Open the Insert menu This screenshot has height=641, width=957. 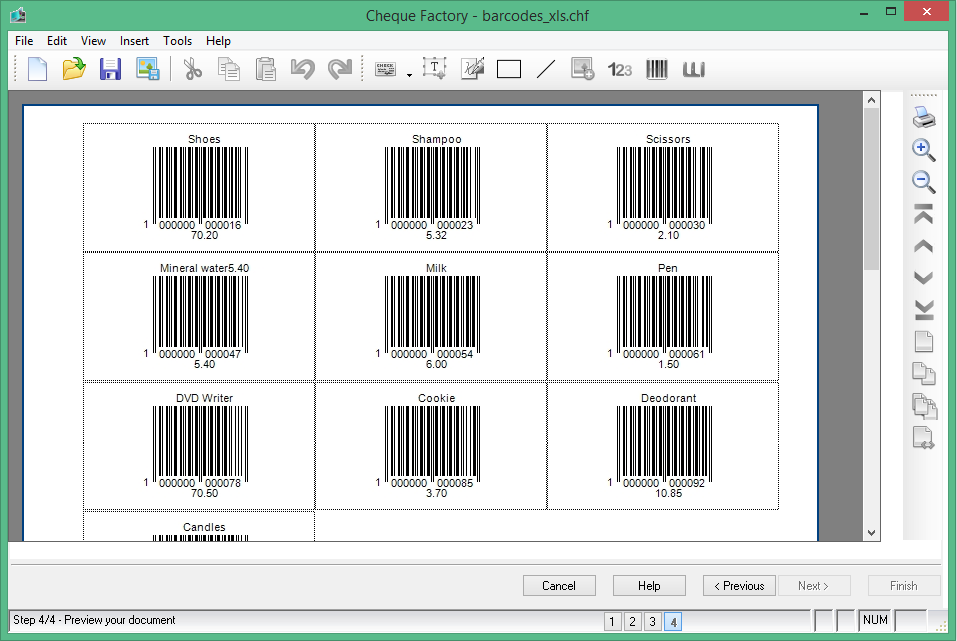coord(134,41)
